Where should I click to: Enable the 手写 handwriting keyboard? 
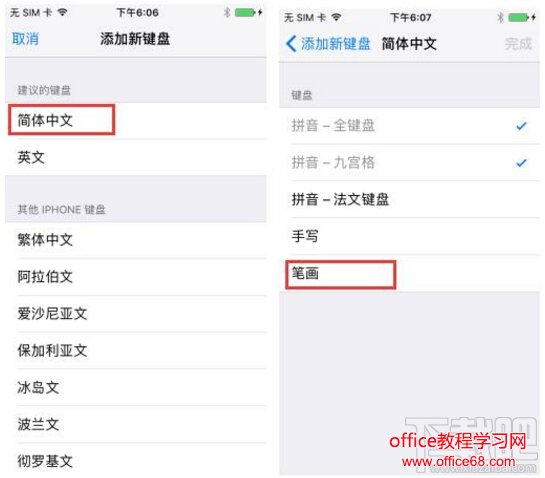(x=410, y=236)
